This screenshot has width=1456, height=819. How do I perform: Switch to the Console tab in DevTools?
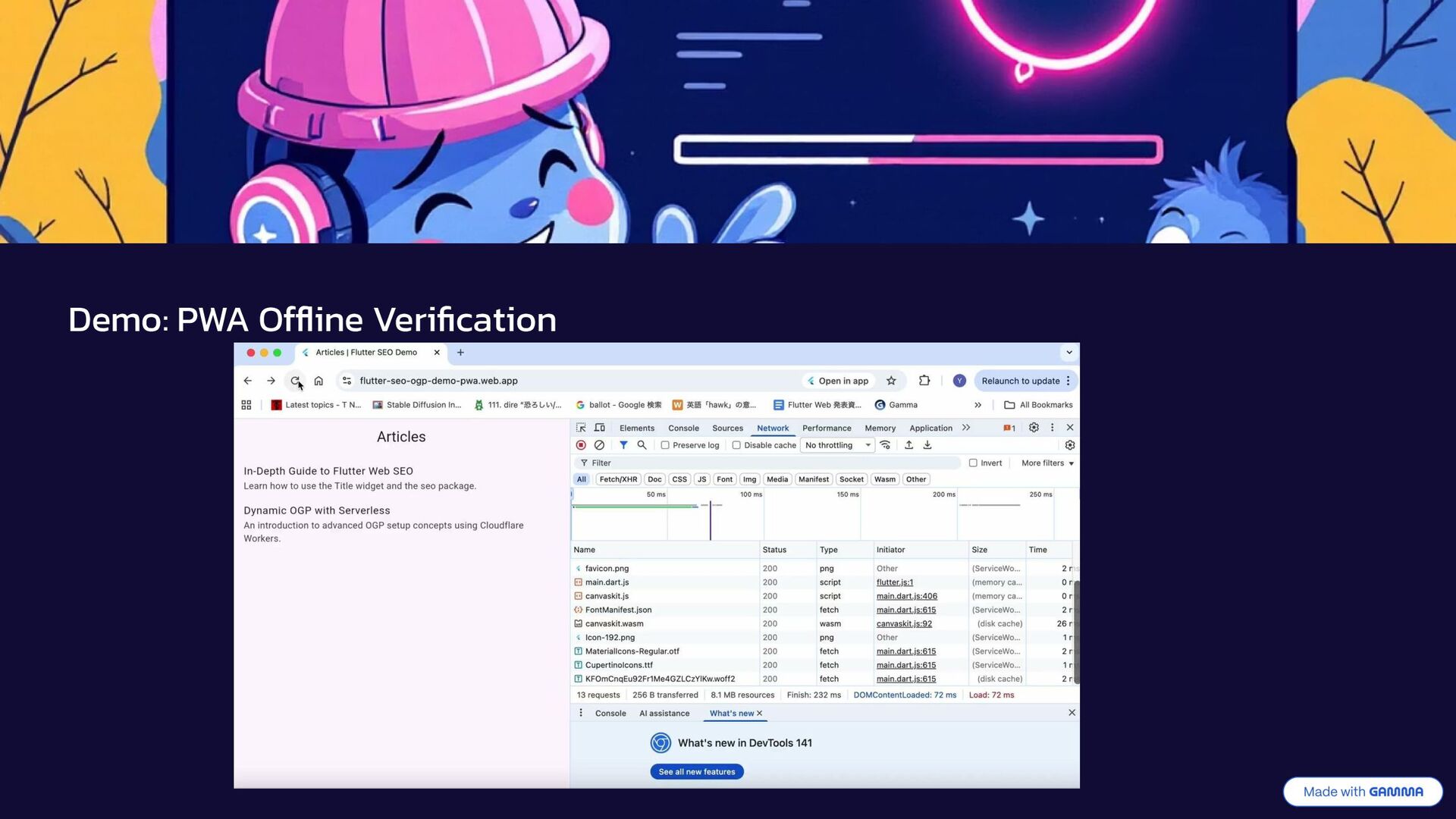click(683, 428)
